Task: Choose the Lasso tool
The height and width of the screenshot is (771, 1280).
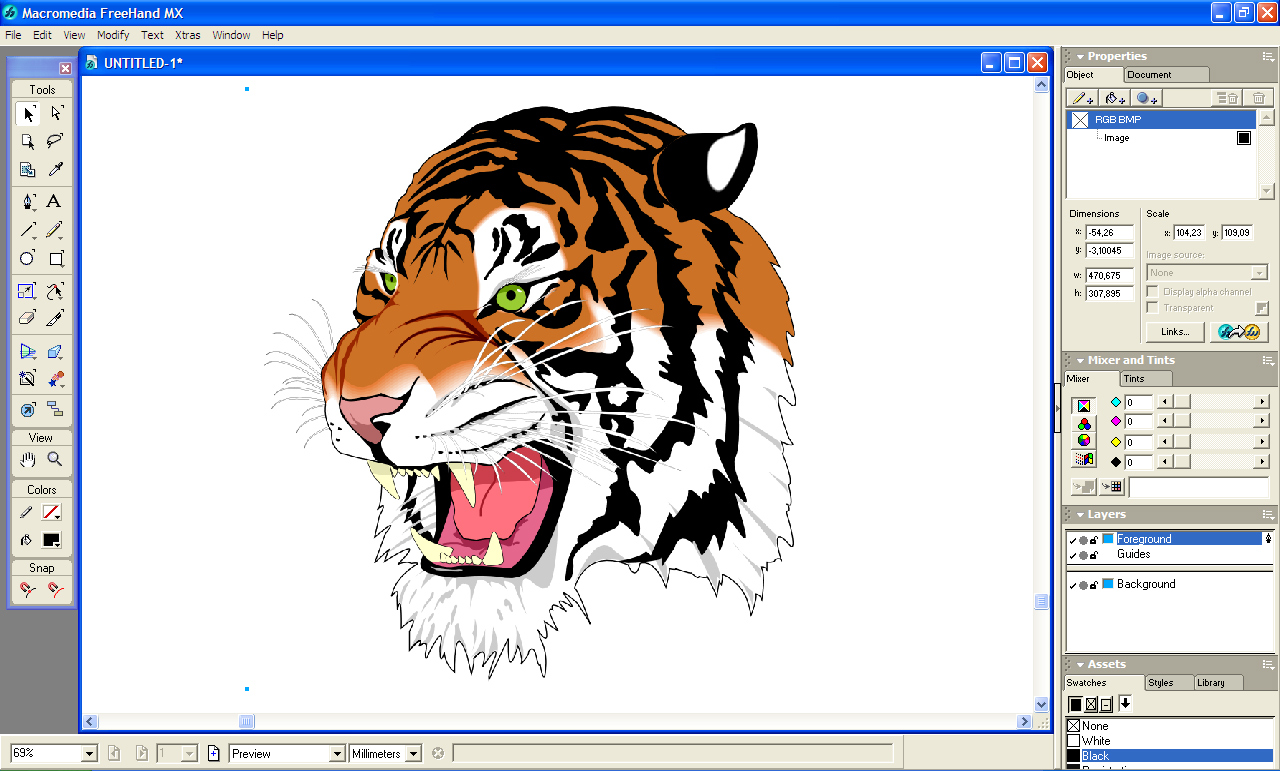Action: pos(55,141)
